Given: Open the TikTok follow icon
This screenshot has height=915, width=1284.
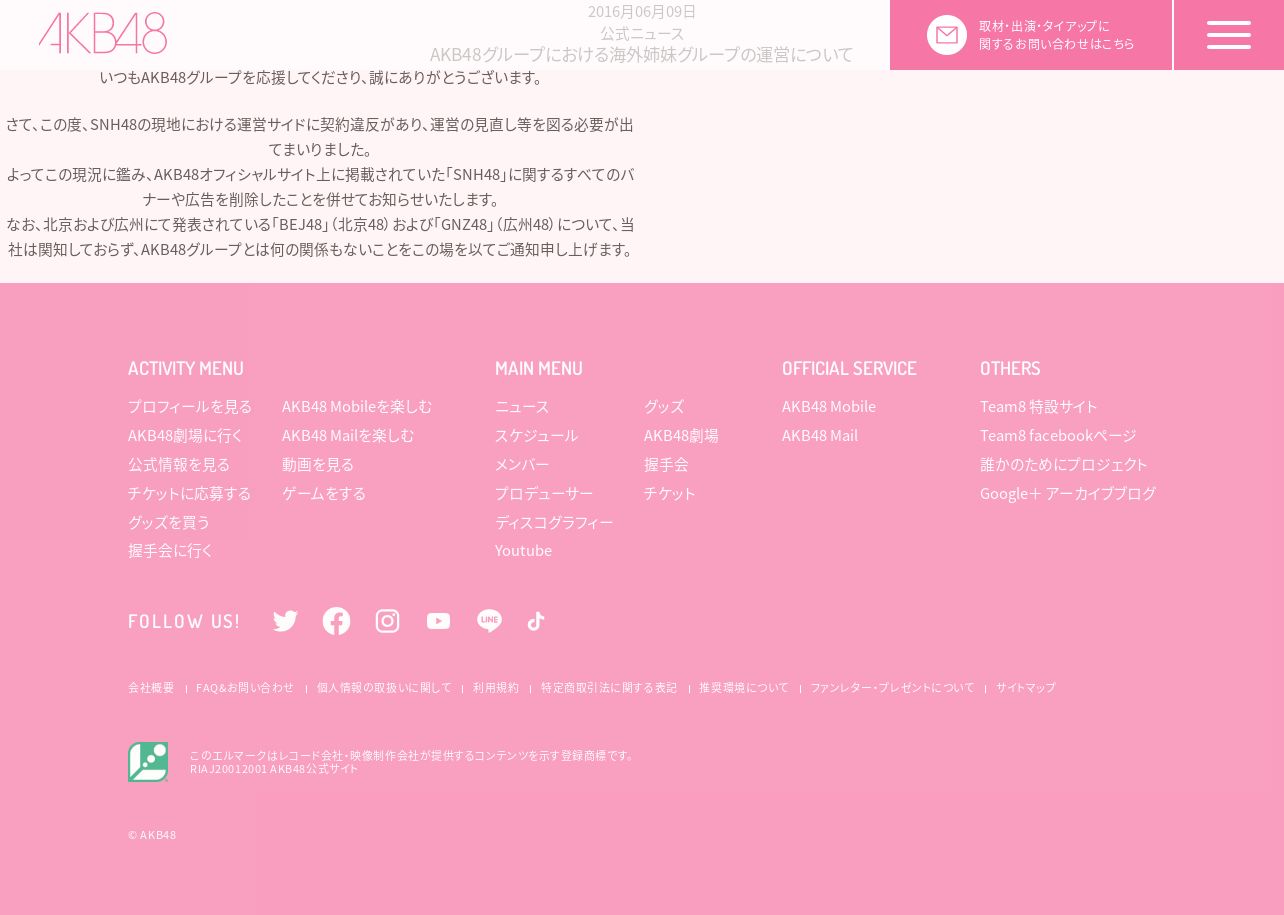Looking at the screenshot, I should click(x=536, y=621).
